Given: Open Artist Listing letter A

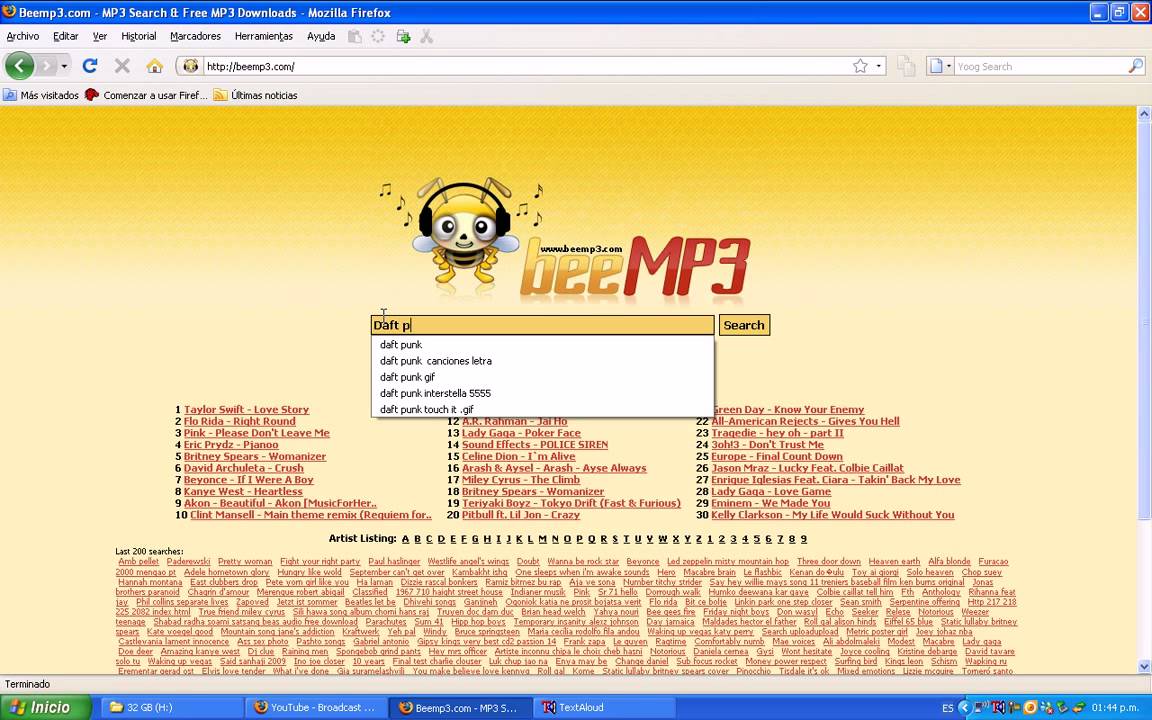Looking at the screenshot, I should click(x=406, y=539).
